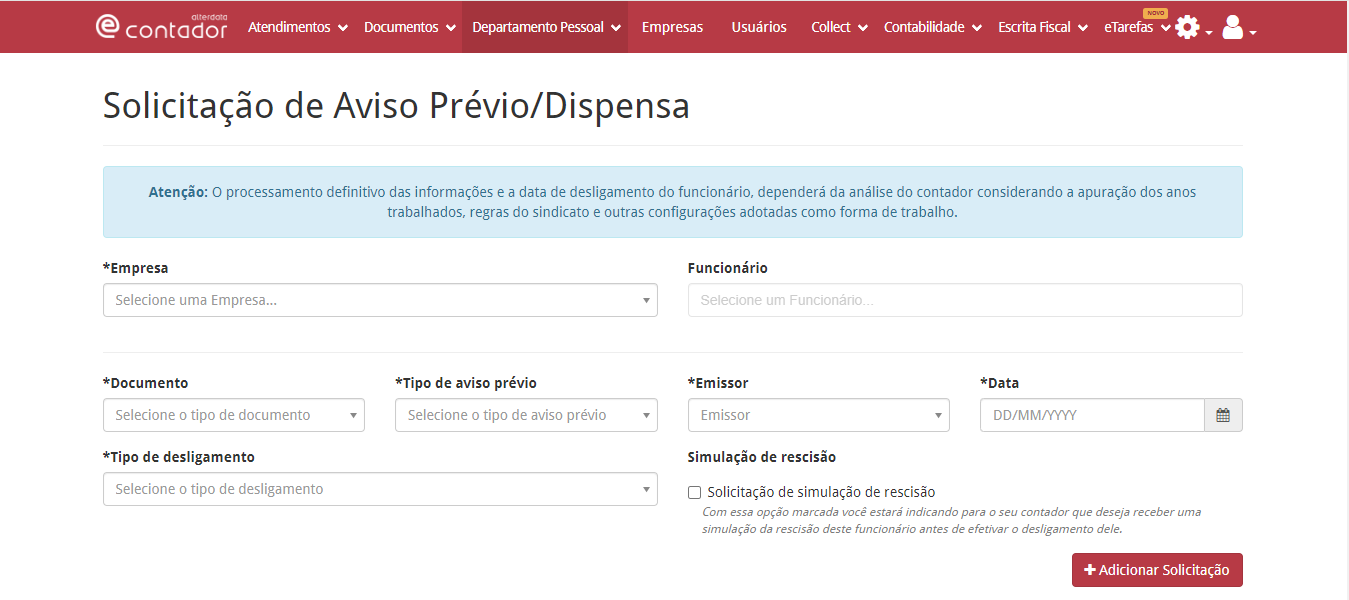The width and height of the screenshot is (1349, 600).
Task: Click the NOVO badge above eTarefas
Action: point(1155,13)
